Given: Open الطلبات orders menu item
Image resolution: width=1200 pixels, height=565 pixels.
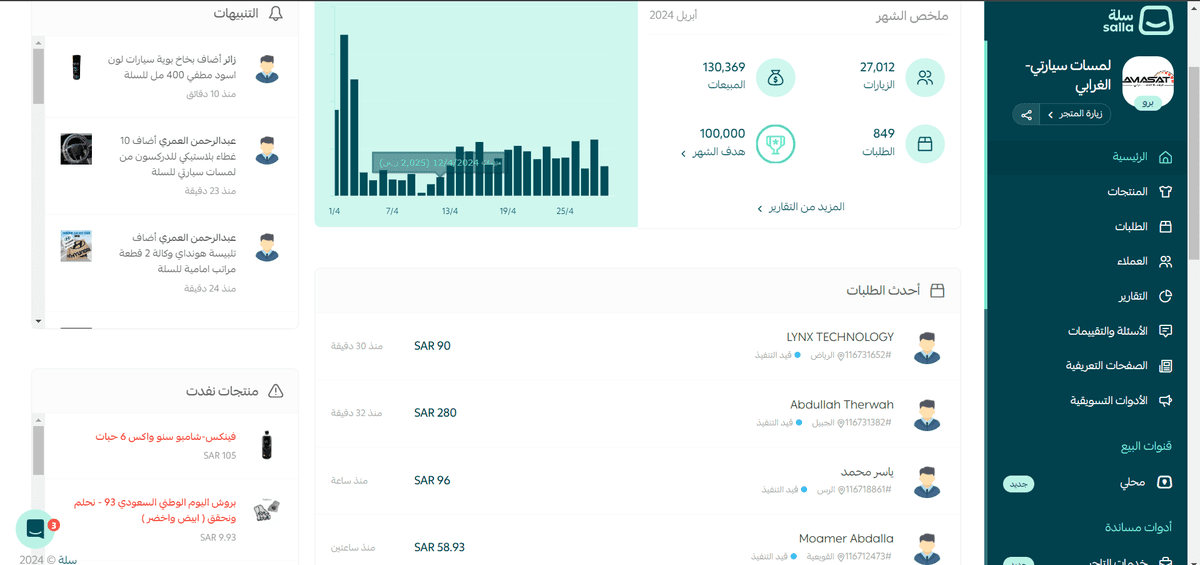Looking at the screenshot, I should point(1085,227).
